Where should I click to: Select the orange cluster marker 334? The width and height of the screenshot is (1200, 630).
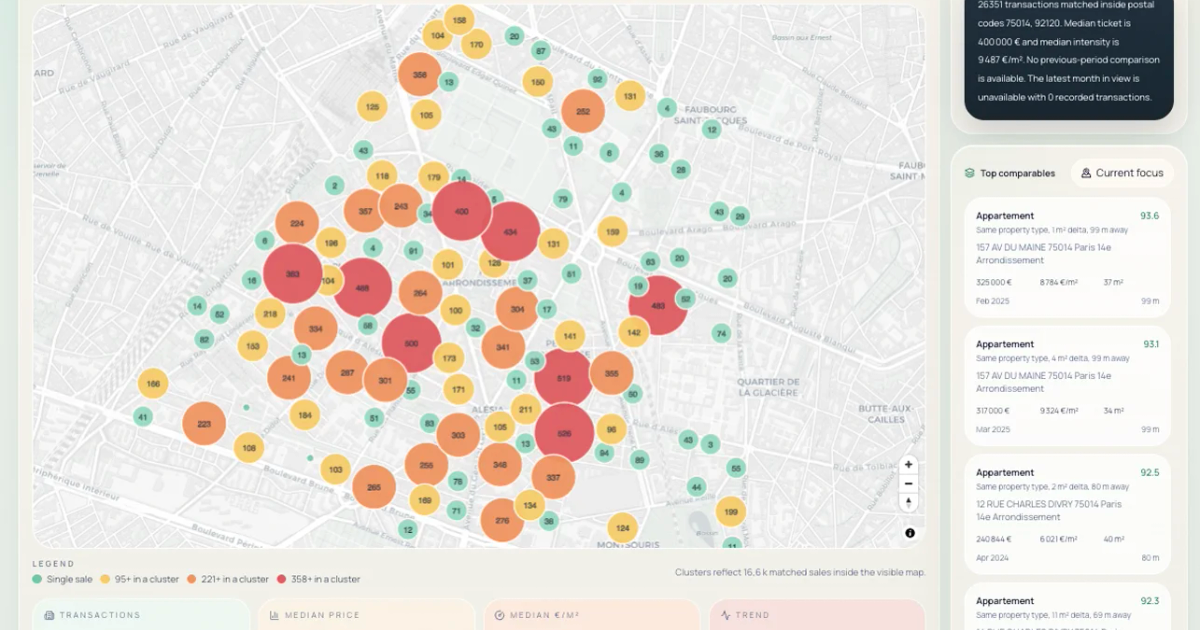pyautogui.click(x=316, y=328)
